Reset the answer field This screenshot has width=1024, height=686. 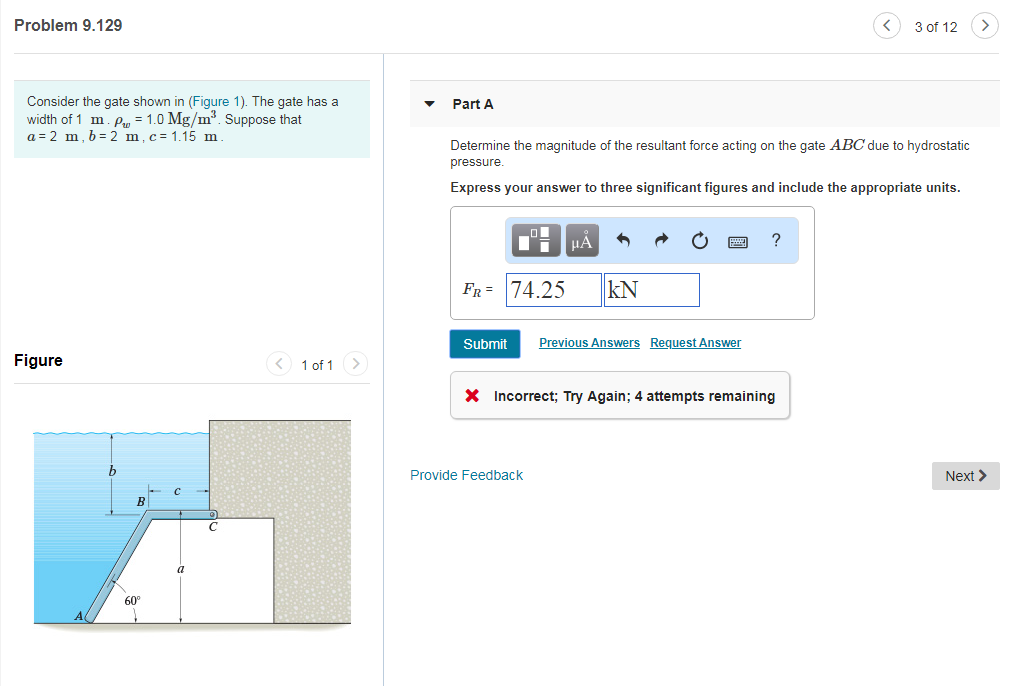pyautogui.click(x=699, y=240)
